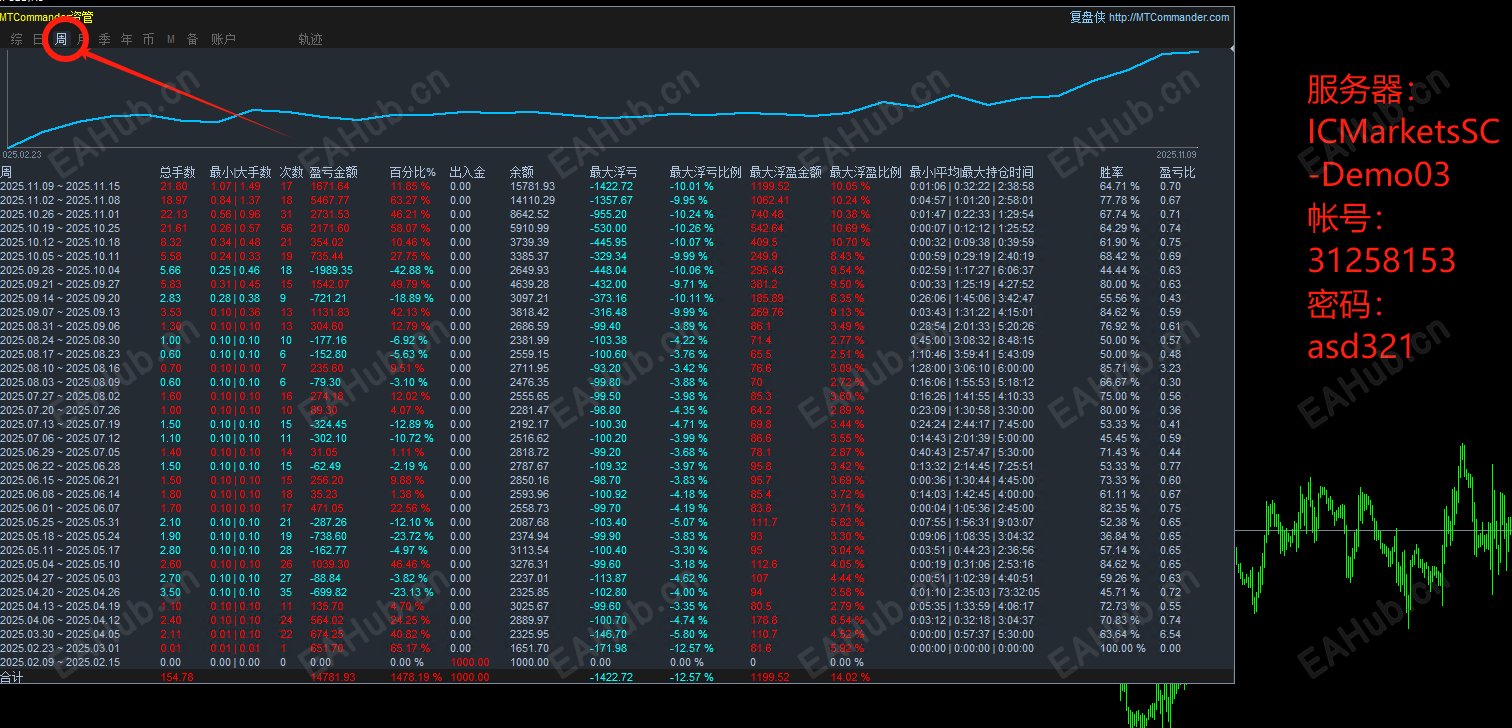The image size is (1512, 728).
Task: Click the 最大浮盈金额 column header
Action: pos(785,172)
